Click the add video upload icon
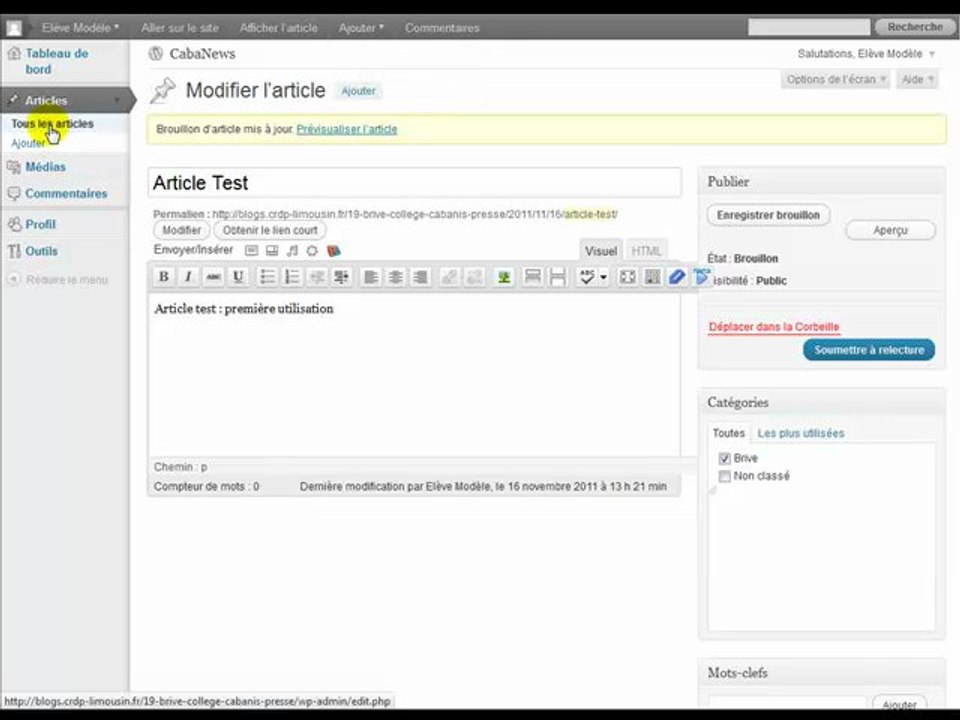Viewport: 960px width, 720px height. [x=272, y=250]
